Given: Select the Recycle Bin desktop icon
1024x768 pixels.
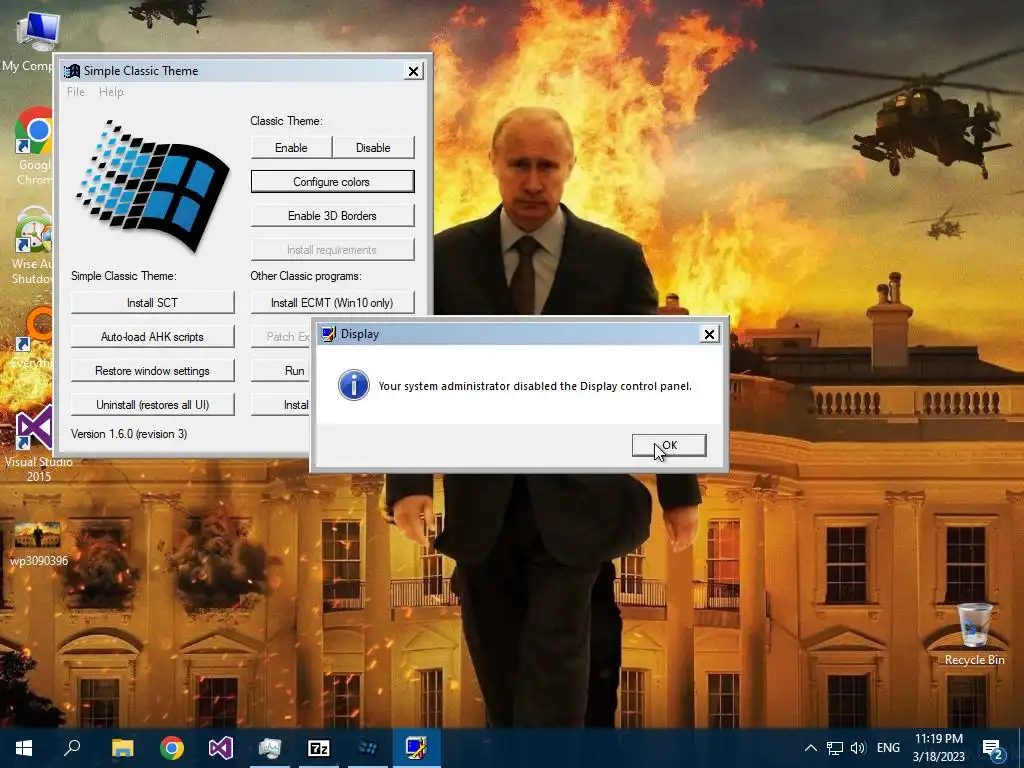Looking at the screenshot, I should coord(974,634).
